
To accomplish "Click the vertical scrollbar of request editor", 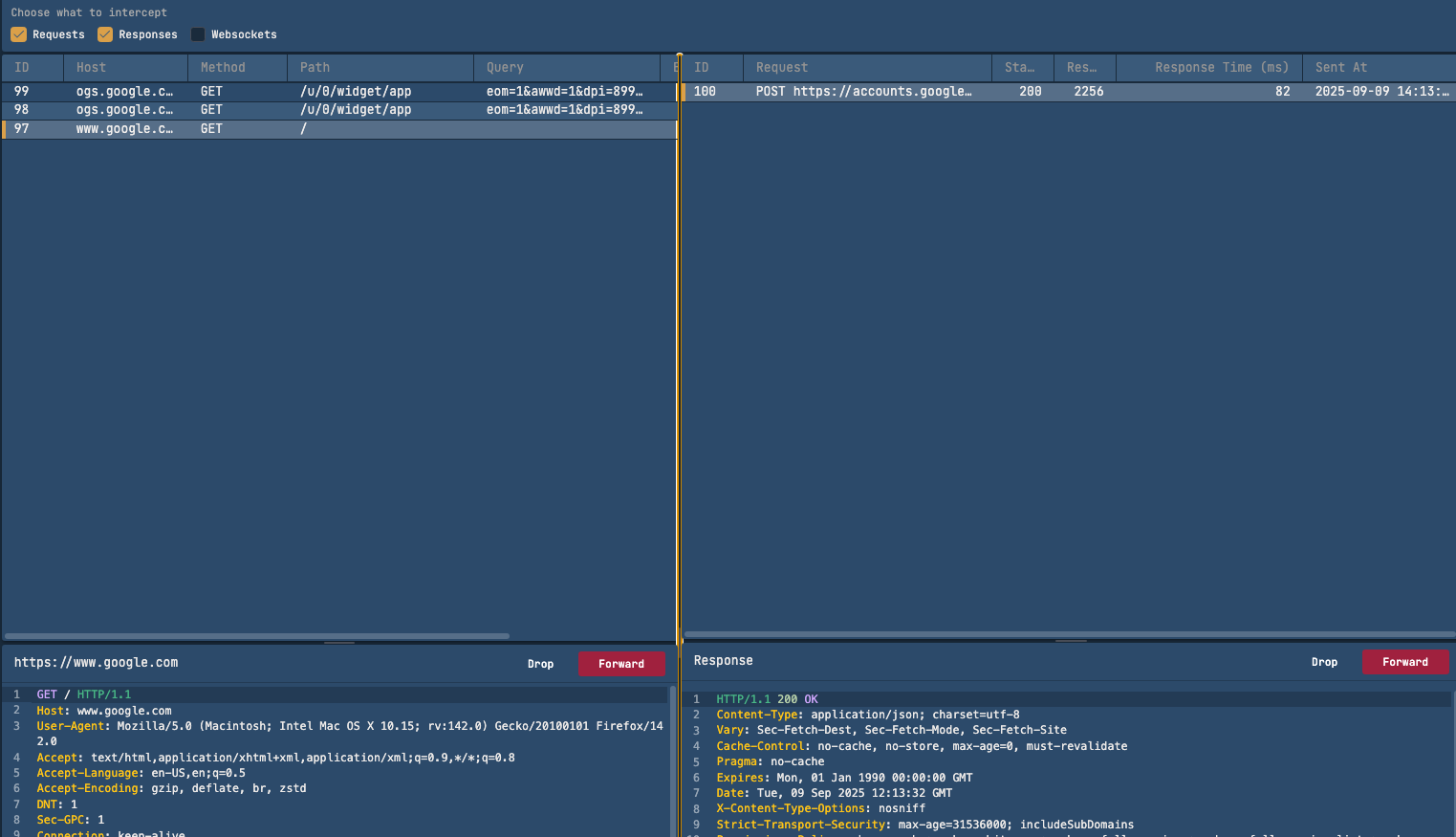I will [672, 761].
